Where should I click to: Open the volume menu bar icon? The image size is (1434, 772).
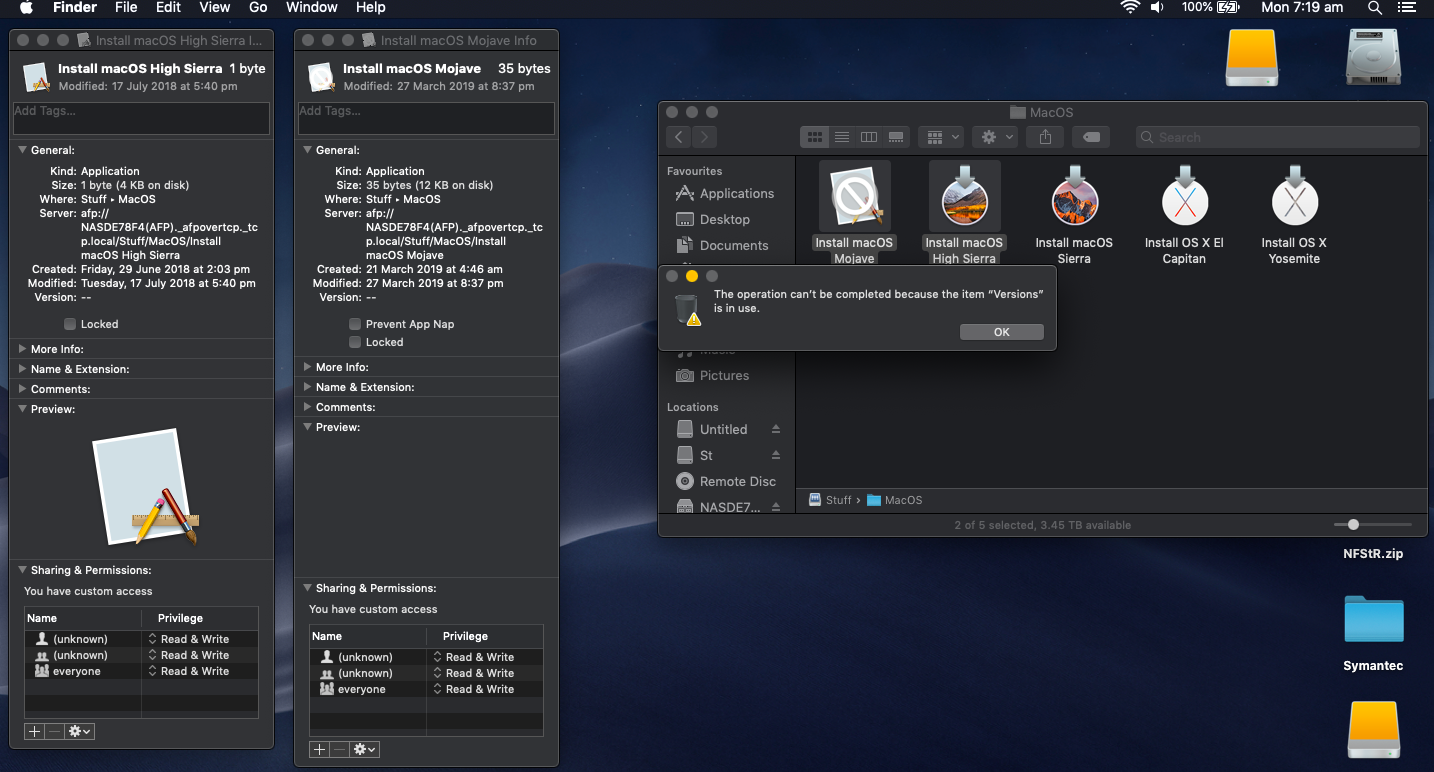1158,7
